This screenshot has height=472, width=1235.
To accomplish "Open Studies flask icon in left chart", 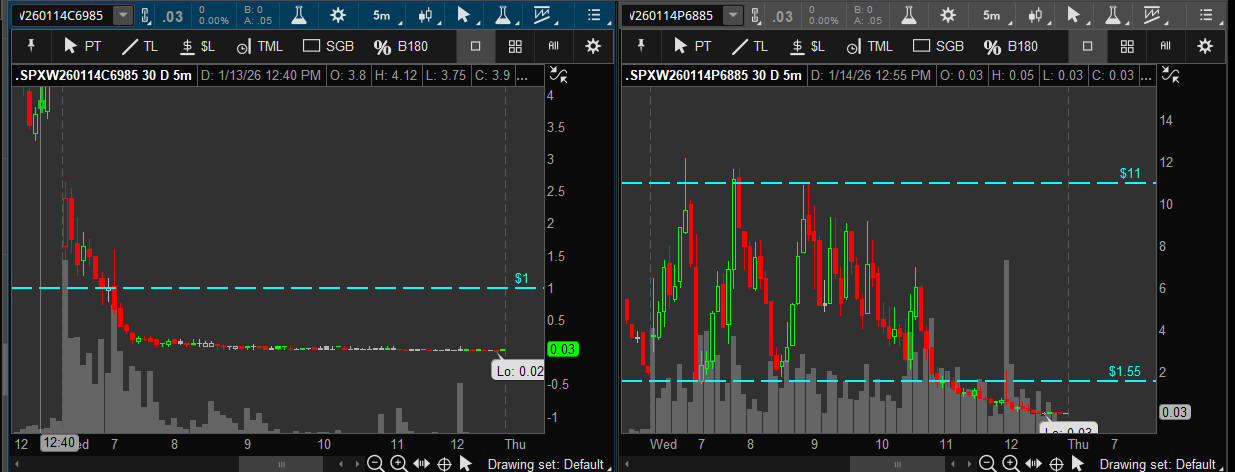I will [298, 15].
